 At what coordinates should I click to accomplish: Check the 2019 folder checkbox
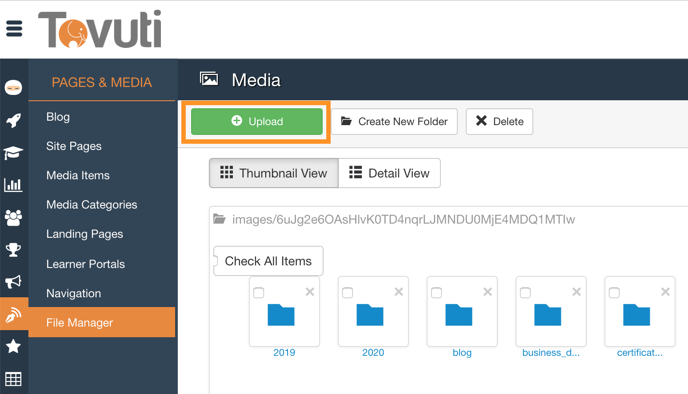pos(259,293)
